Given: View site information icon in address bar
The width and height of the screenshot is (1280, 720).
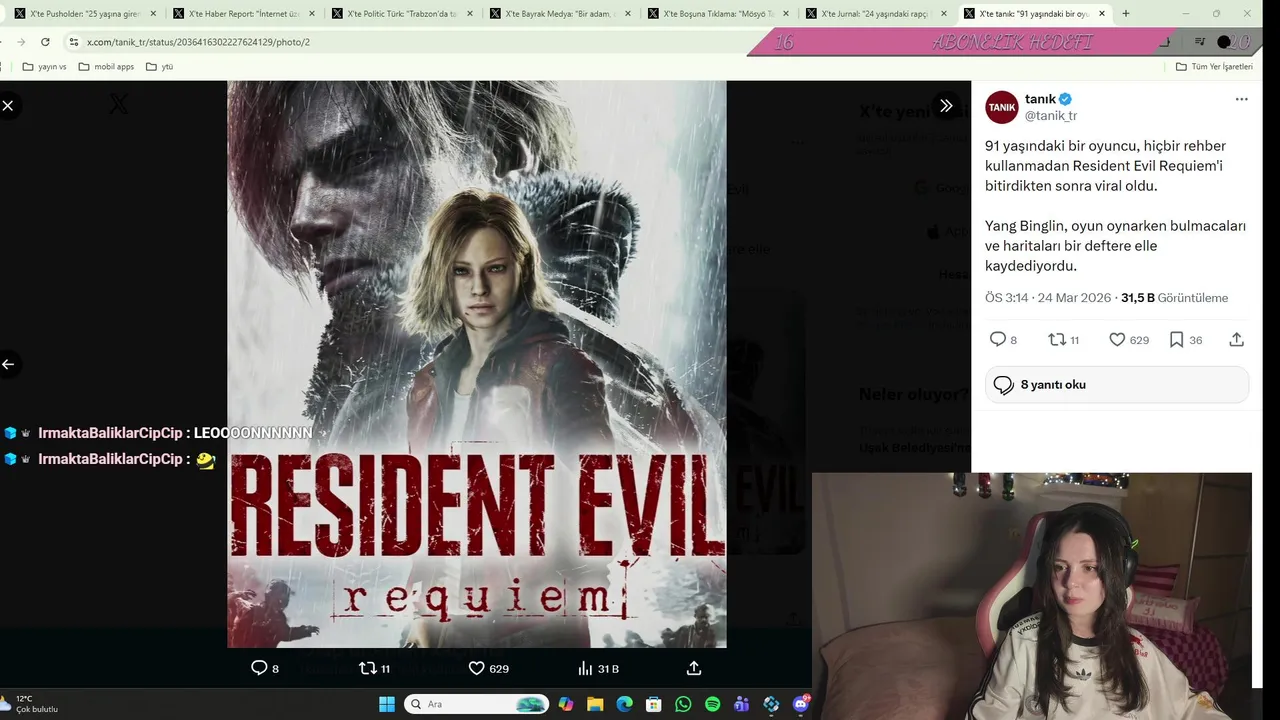Looking at the screenshot, I should pyautogui.click(x=74, y=42).
